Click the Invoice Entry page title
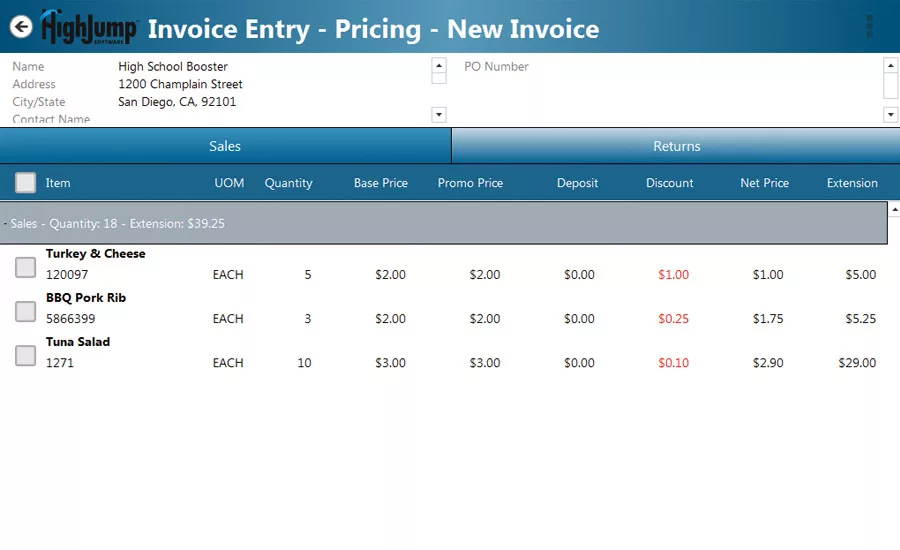 click(x=373, y=29)
